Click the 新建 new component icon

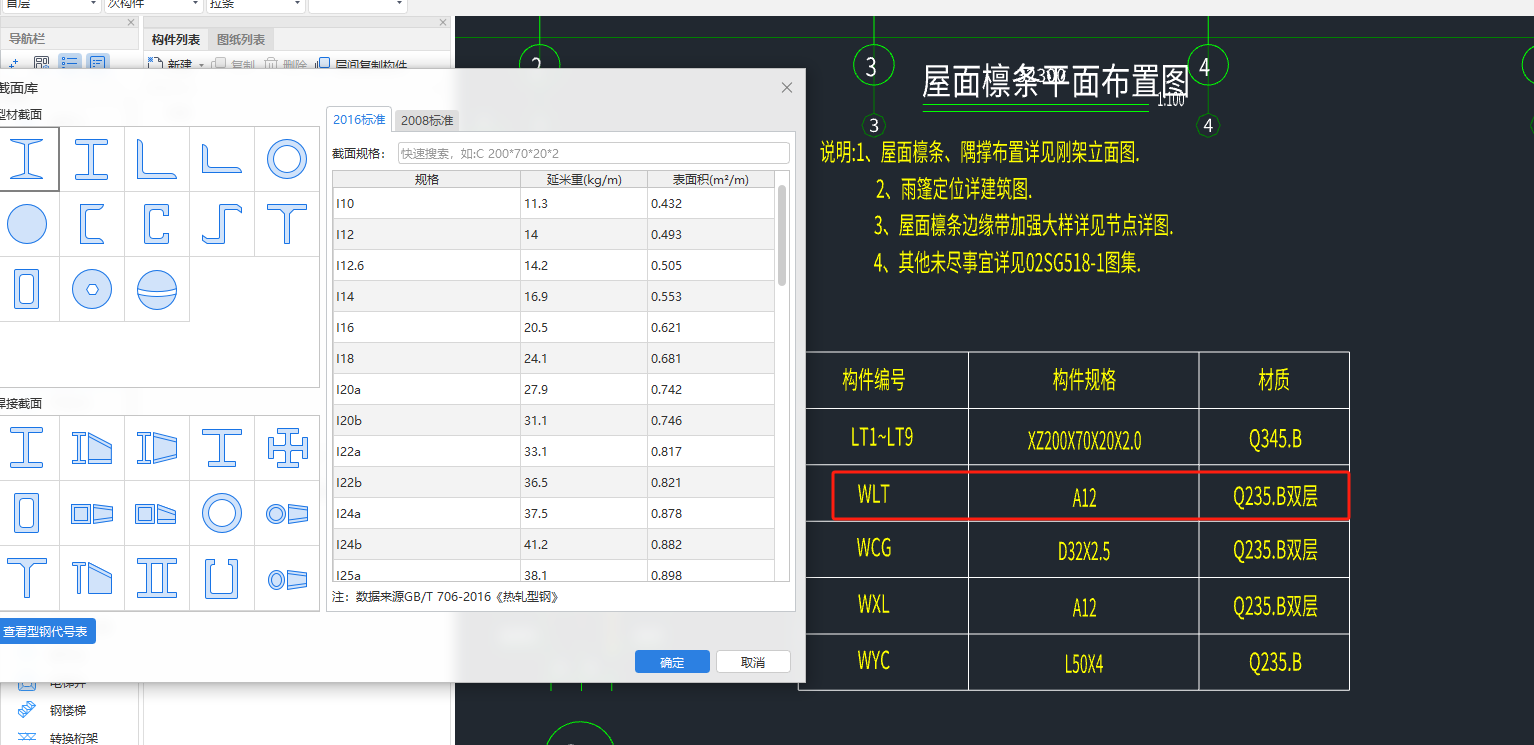155,65
